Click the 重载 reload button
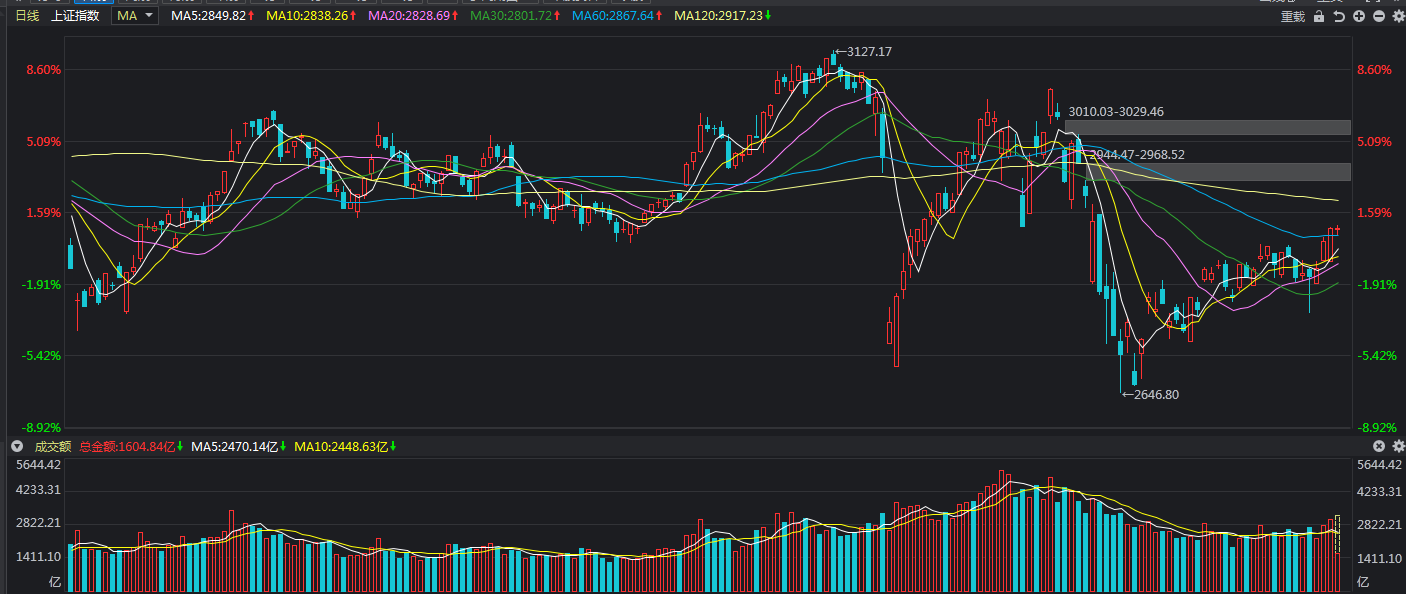1406x594 pixels. click(x=1293, y=17)
